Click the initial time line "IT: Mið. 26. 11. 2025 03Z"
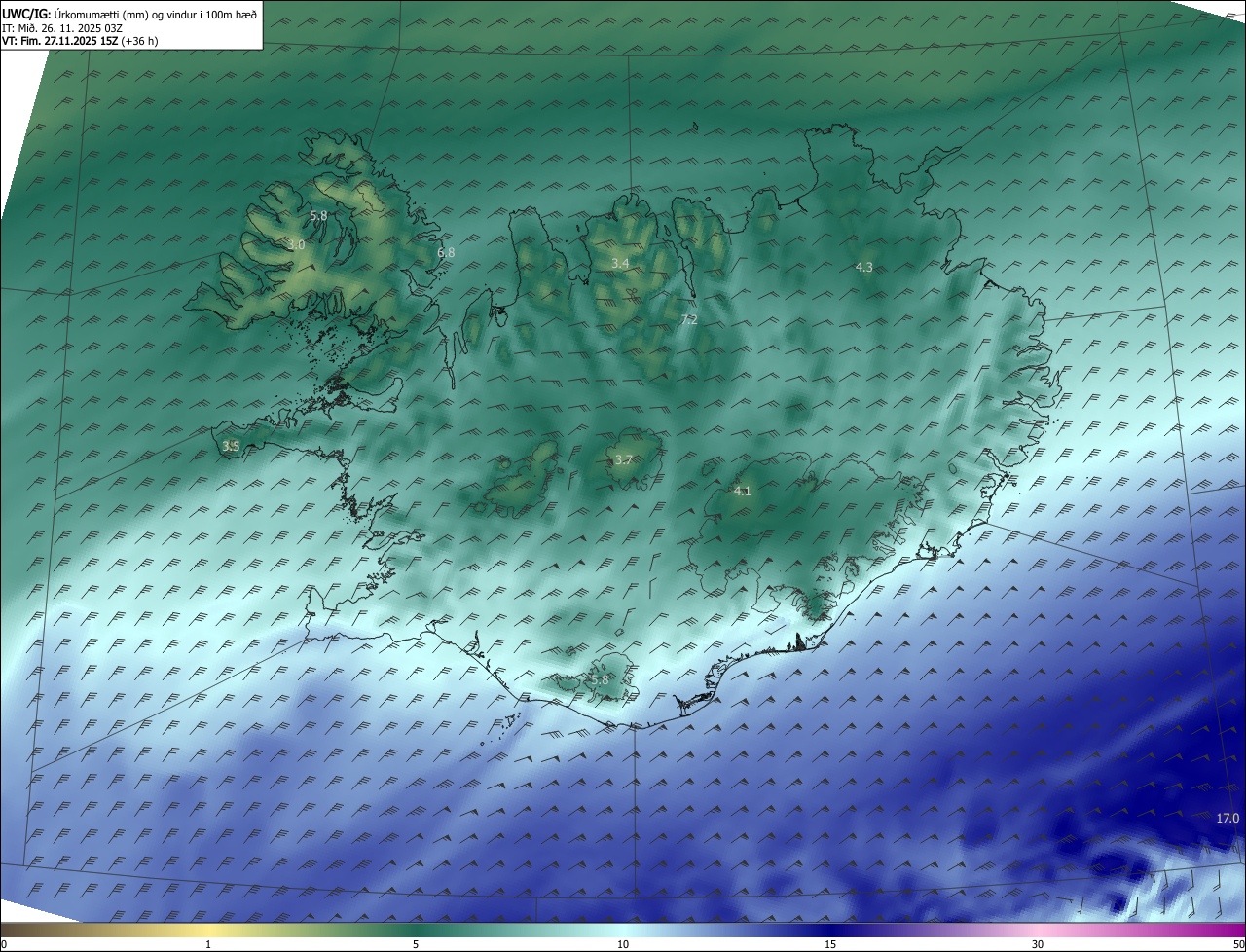1246x952 pixels. tap(61, 28)
